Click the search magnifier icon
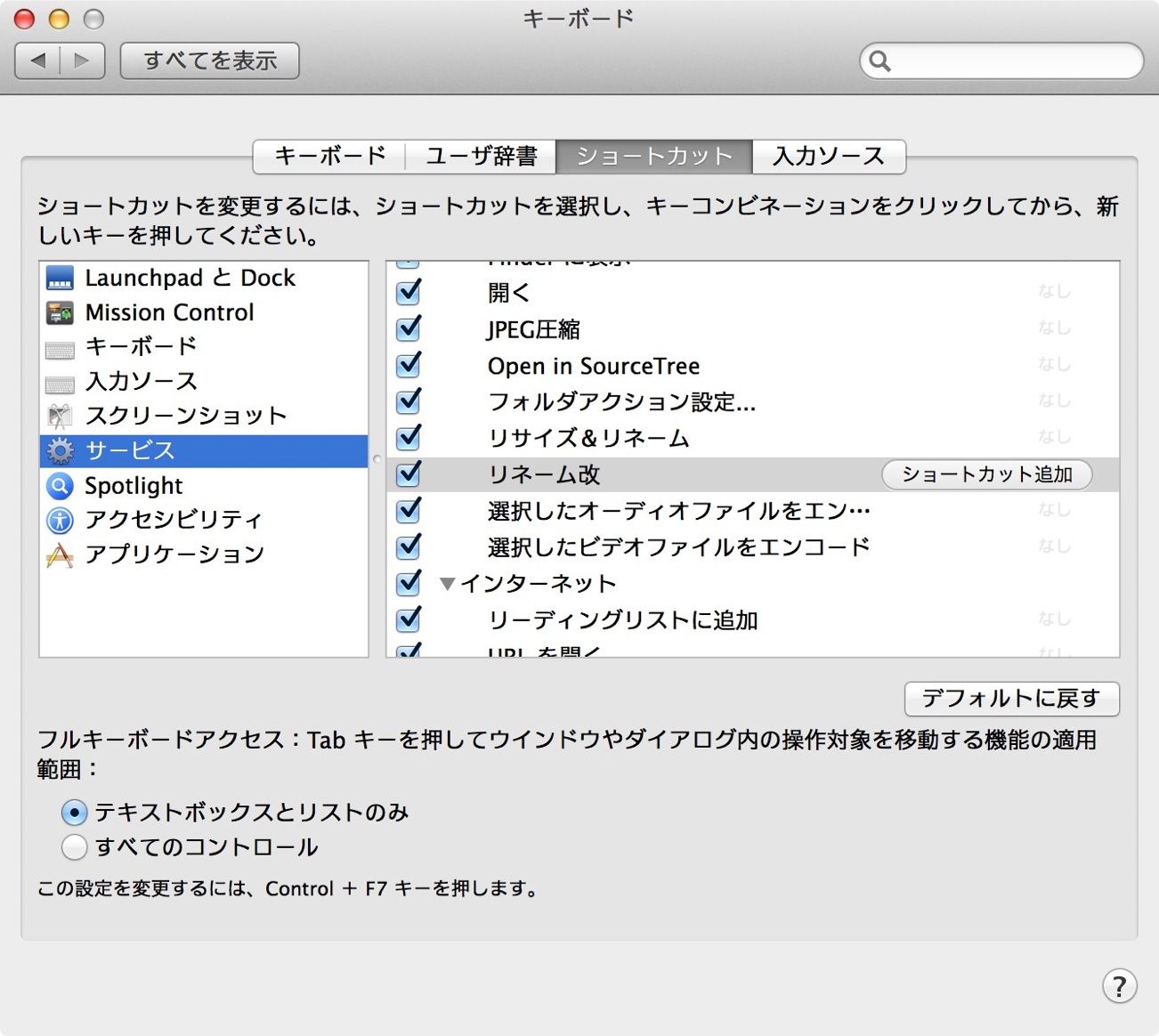Viewport: 1159px width, 1036px height. click(x=879, y=61)
